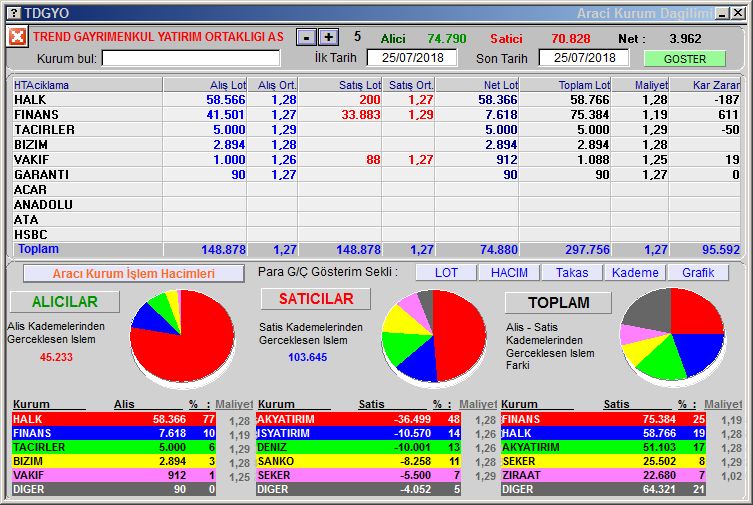Select blue HALK row in total list
This screenshot has height=505, width=753.
pyautogui.click(x=603, y=433)
